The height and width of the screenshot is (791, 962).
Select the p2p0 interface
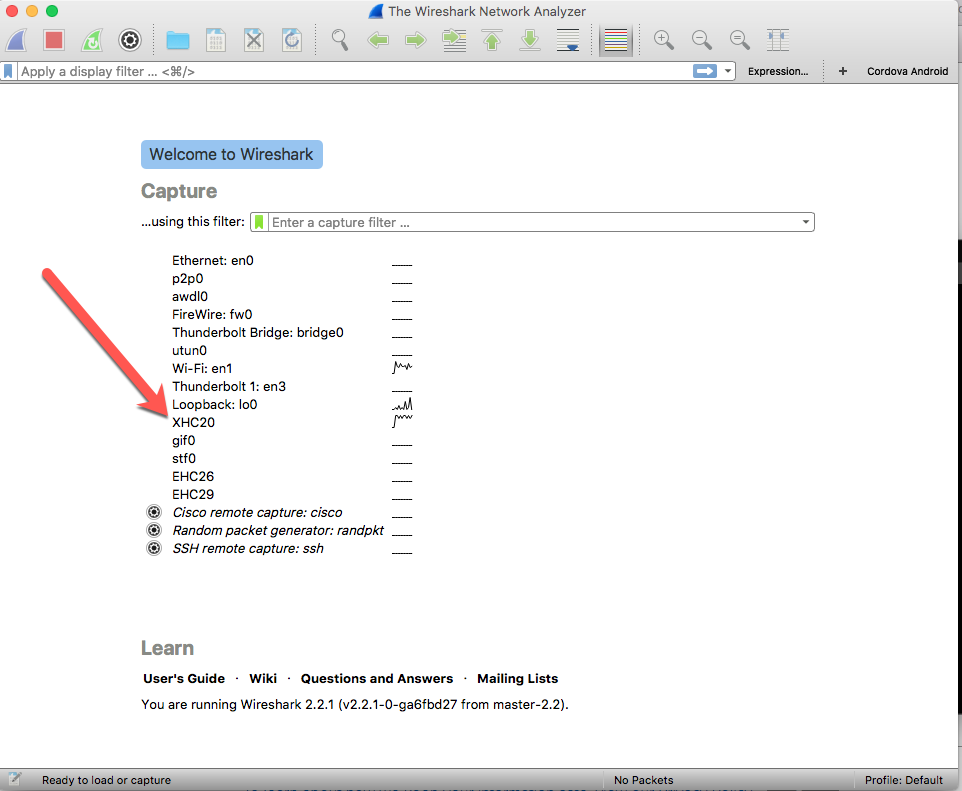pyautogui.click(x=188, y=279)
